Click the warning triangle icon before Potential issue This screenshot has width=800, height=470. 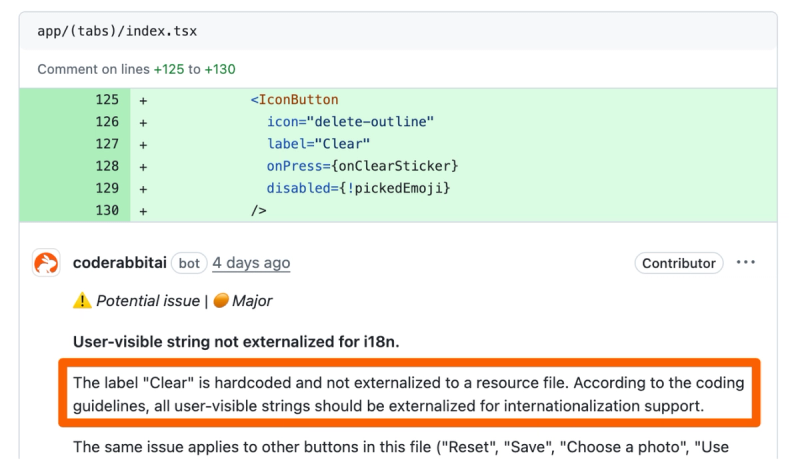tap(82, 301)
